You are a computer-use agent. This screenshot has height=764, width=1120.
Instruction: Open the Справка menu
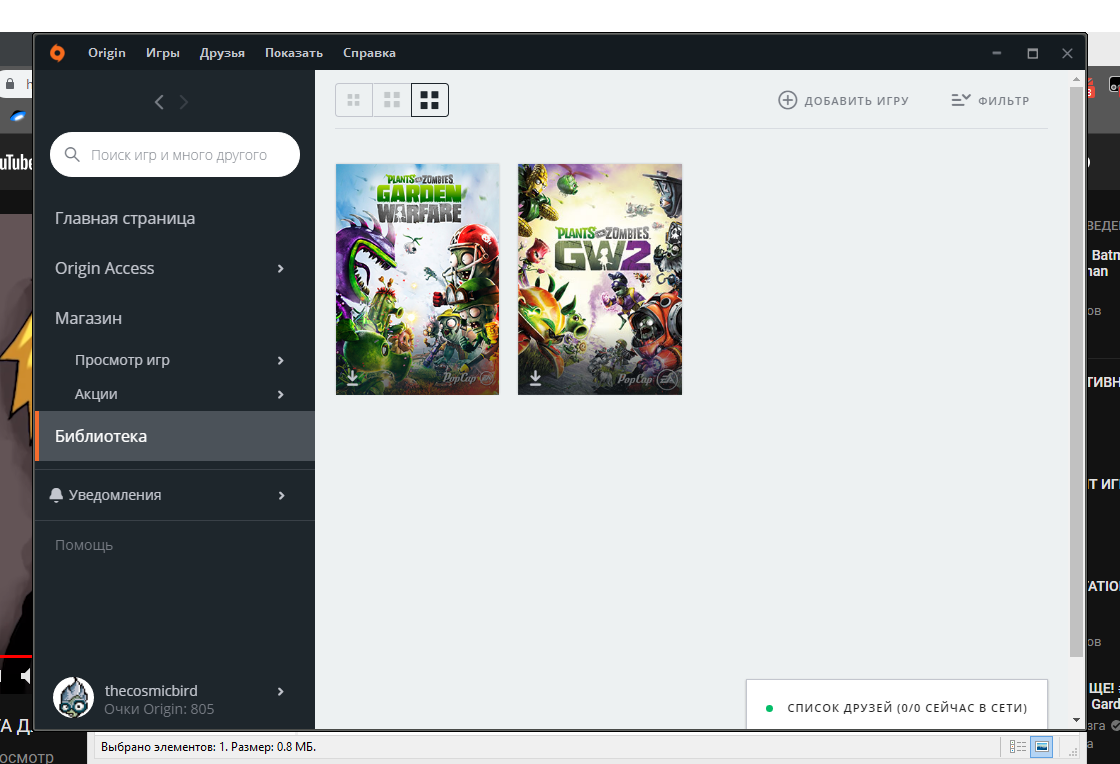(369, 53)
